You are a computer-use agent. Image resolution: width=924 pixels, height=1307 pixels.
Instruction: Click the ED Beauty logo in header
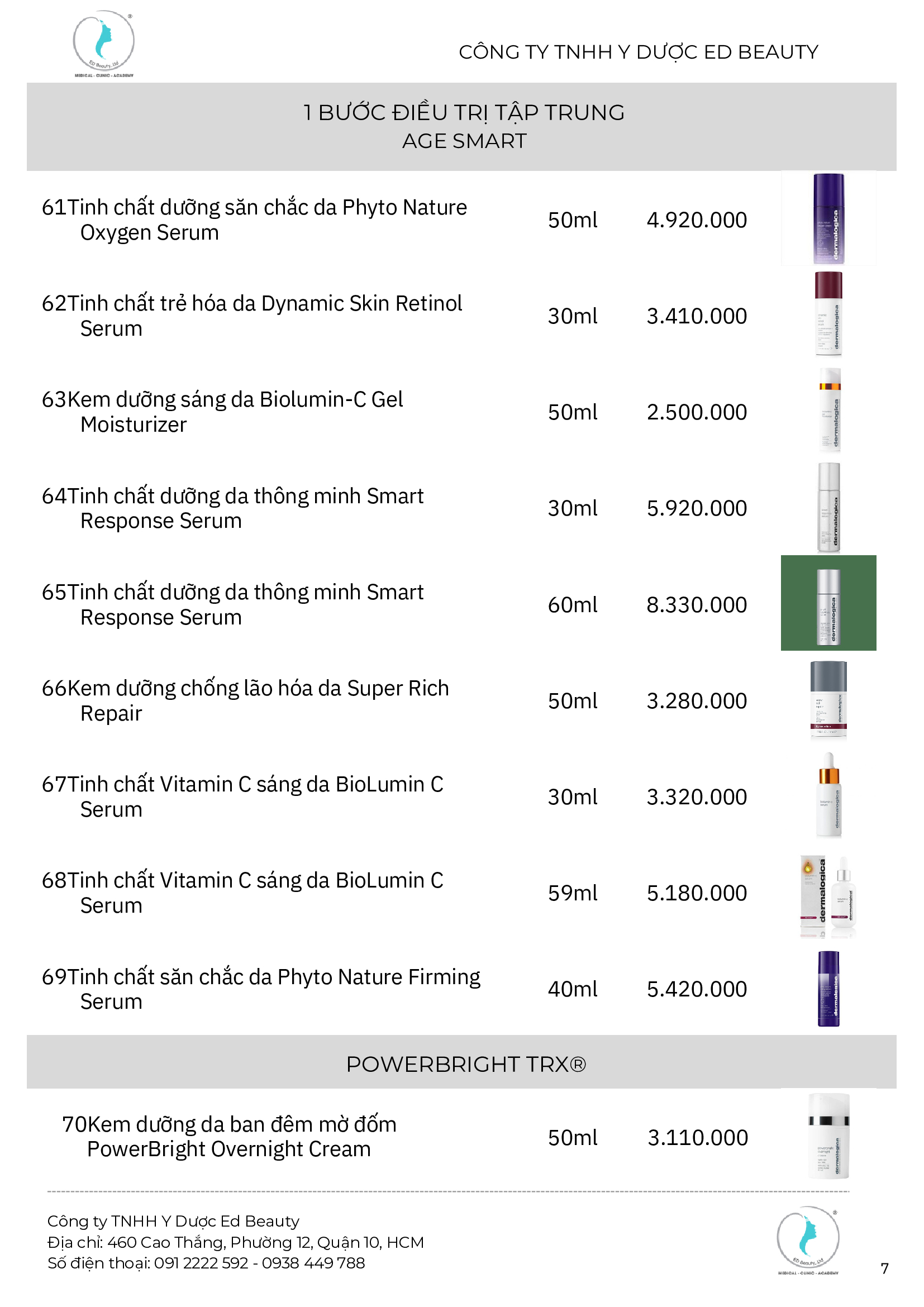pos(103,43)
